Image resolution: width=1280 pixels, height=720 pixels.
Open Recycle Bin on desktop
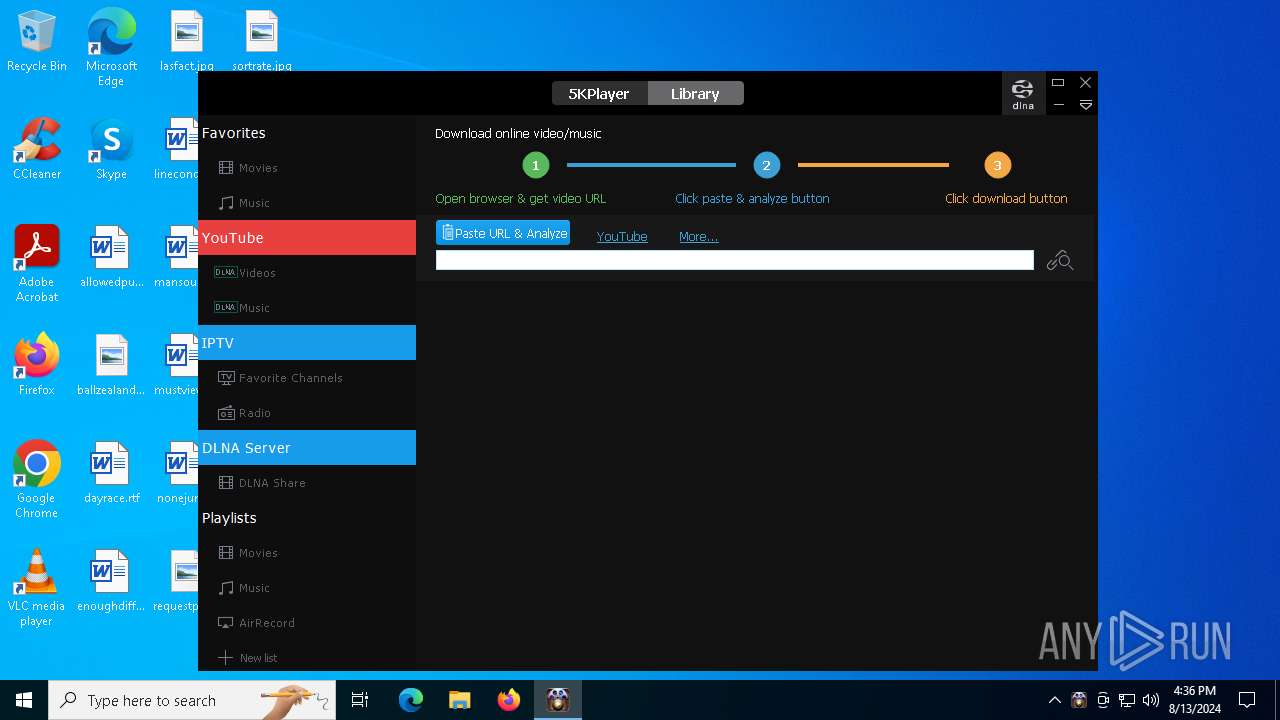tap(37, 42)
